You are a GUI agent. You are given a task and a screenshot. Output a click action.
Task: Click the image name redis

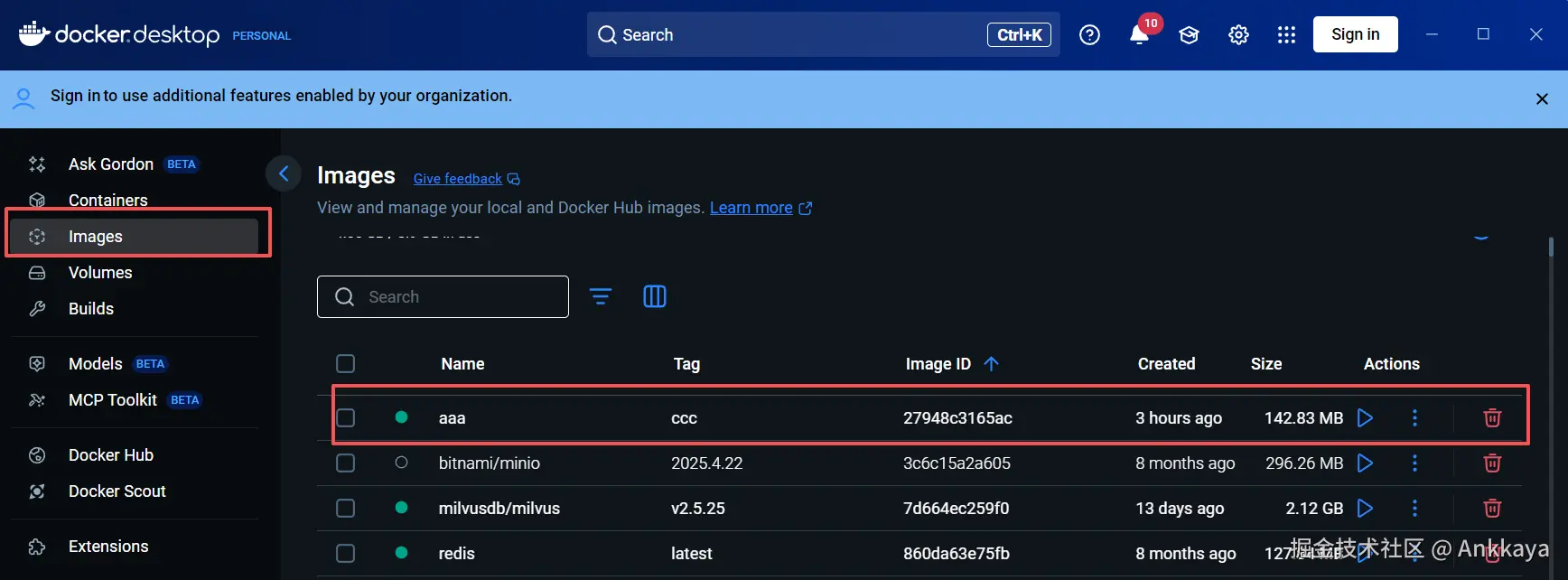(x=456, y=554)
